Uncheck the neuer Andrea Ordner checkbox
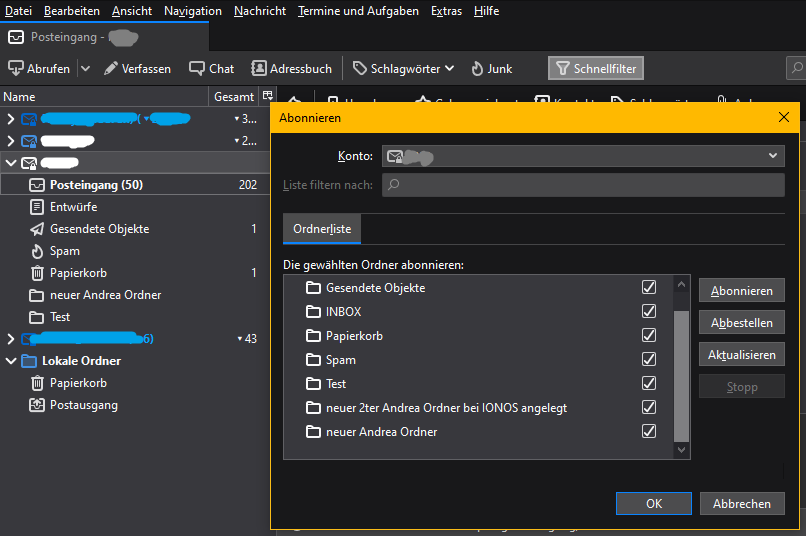The width and height of the screenshot is (806, 536). [649, 432]
